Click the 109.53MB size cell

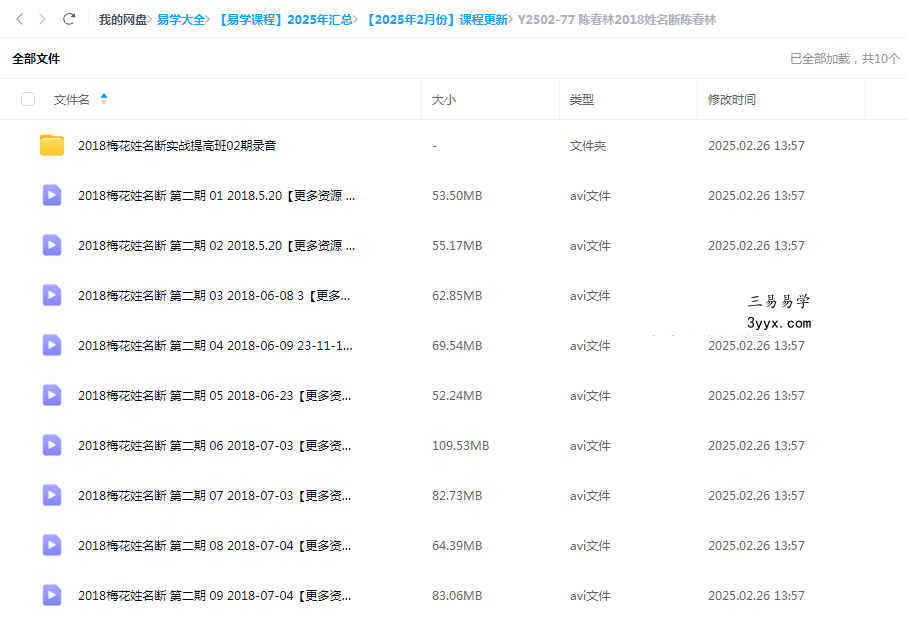point(460,446)
